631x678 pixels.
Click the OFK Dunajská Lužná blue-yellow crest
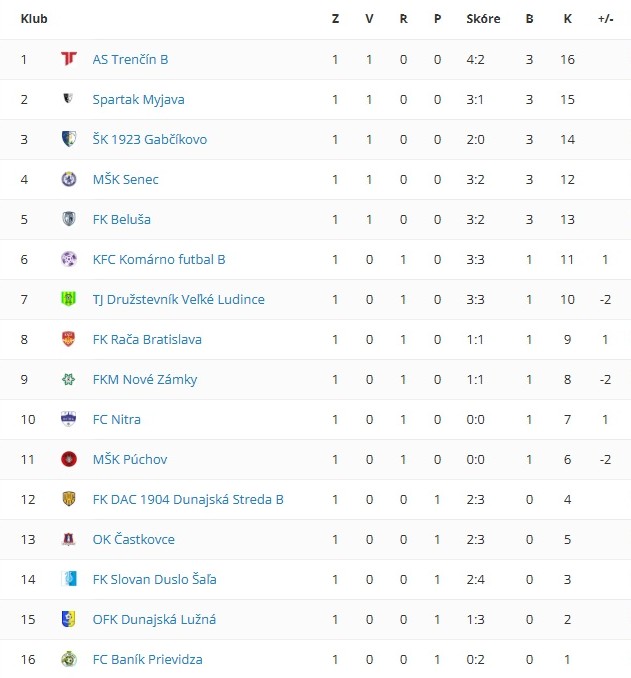point(69,619)
